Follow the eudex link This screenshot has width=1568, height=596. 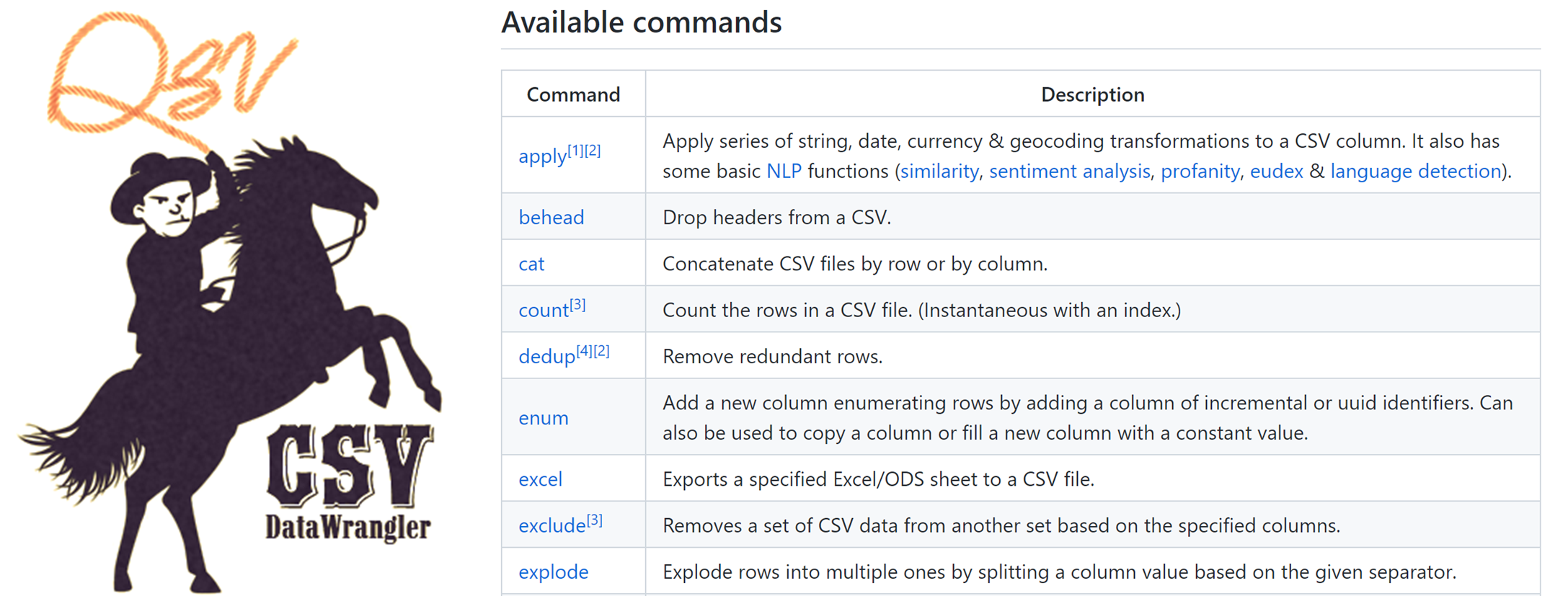pos(1277,171)
